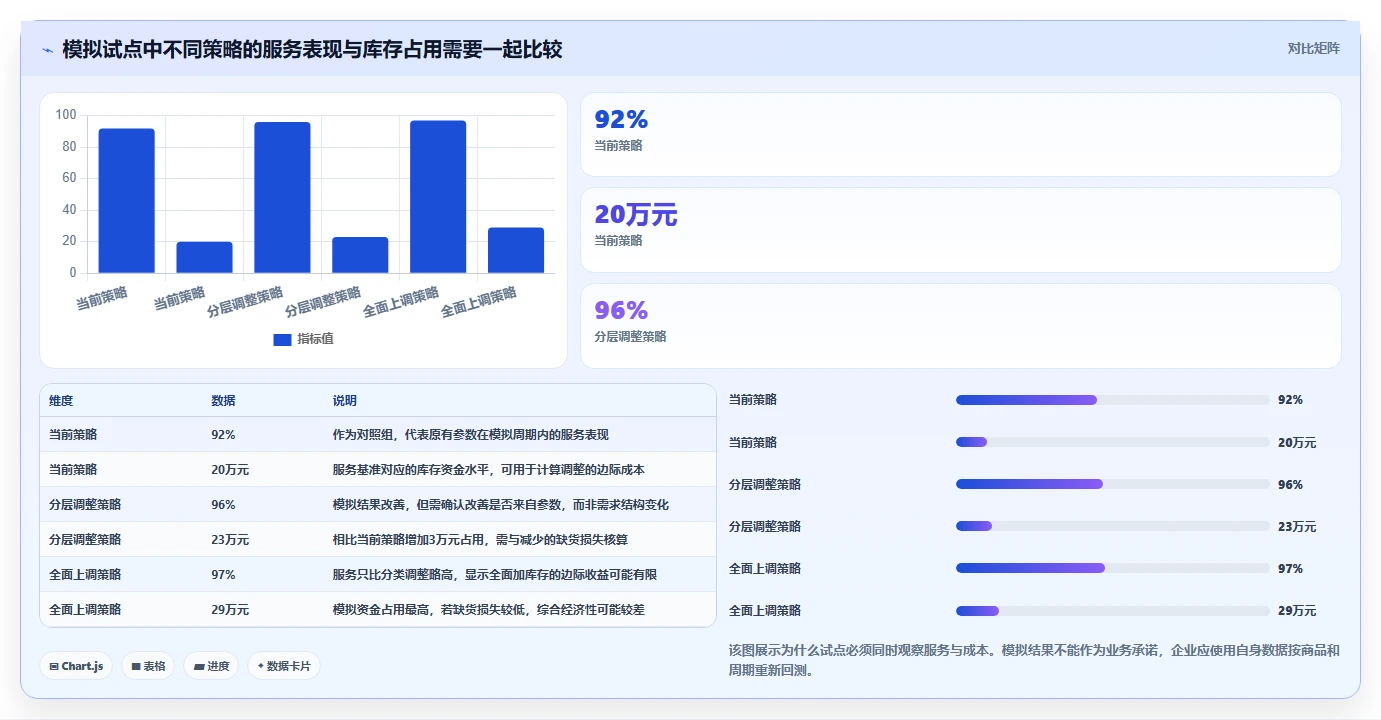Click the tallest chart bar at 97
Image resolution: width=1381 pixels, height=720 pixels.
pyautogui.click(x=438, y=196)
